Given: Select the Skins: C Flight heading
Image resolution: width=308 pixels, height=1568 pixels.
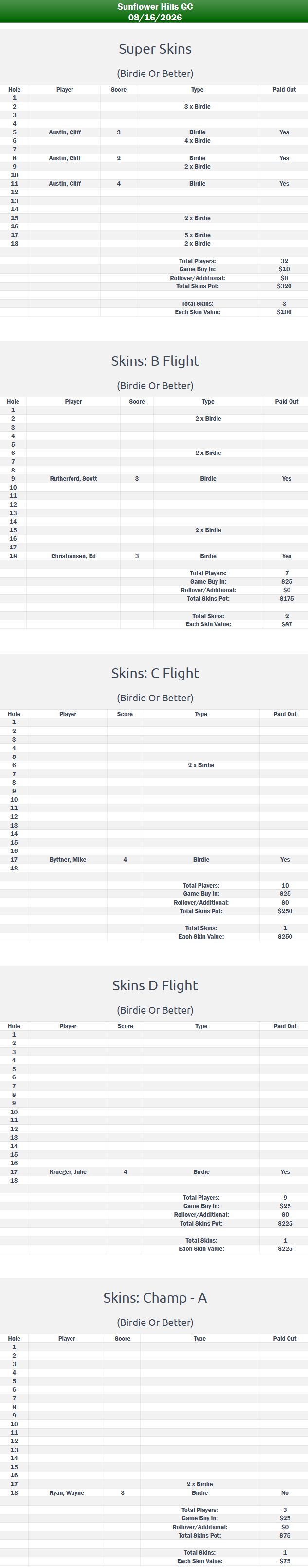Looking at the screenshot, I should (x=155, y=673).
